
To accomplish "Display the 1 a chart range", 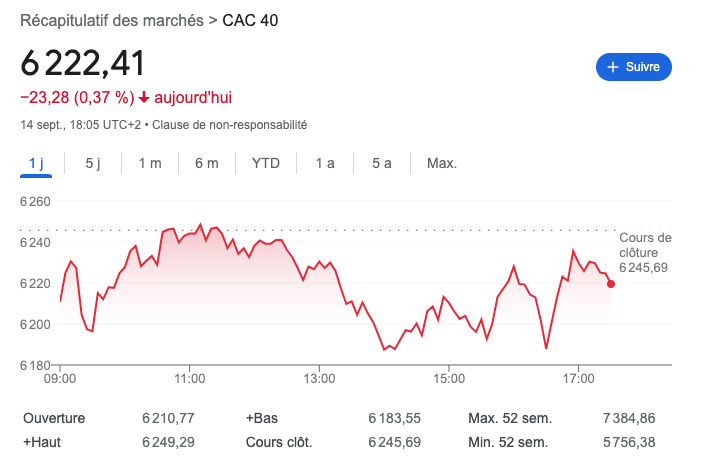I will 325,163.
